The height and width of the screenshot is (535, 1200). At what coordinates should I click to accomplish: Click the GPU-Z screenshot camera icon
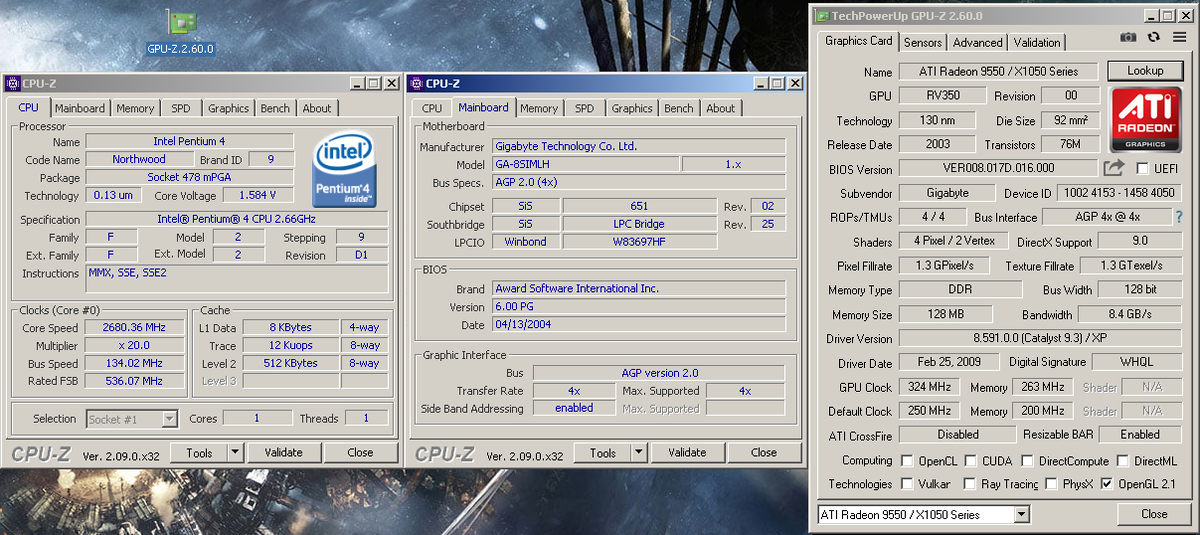(1128, 38)
